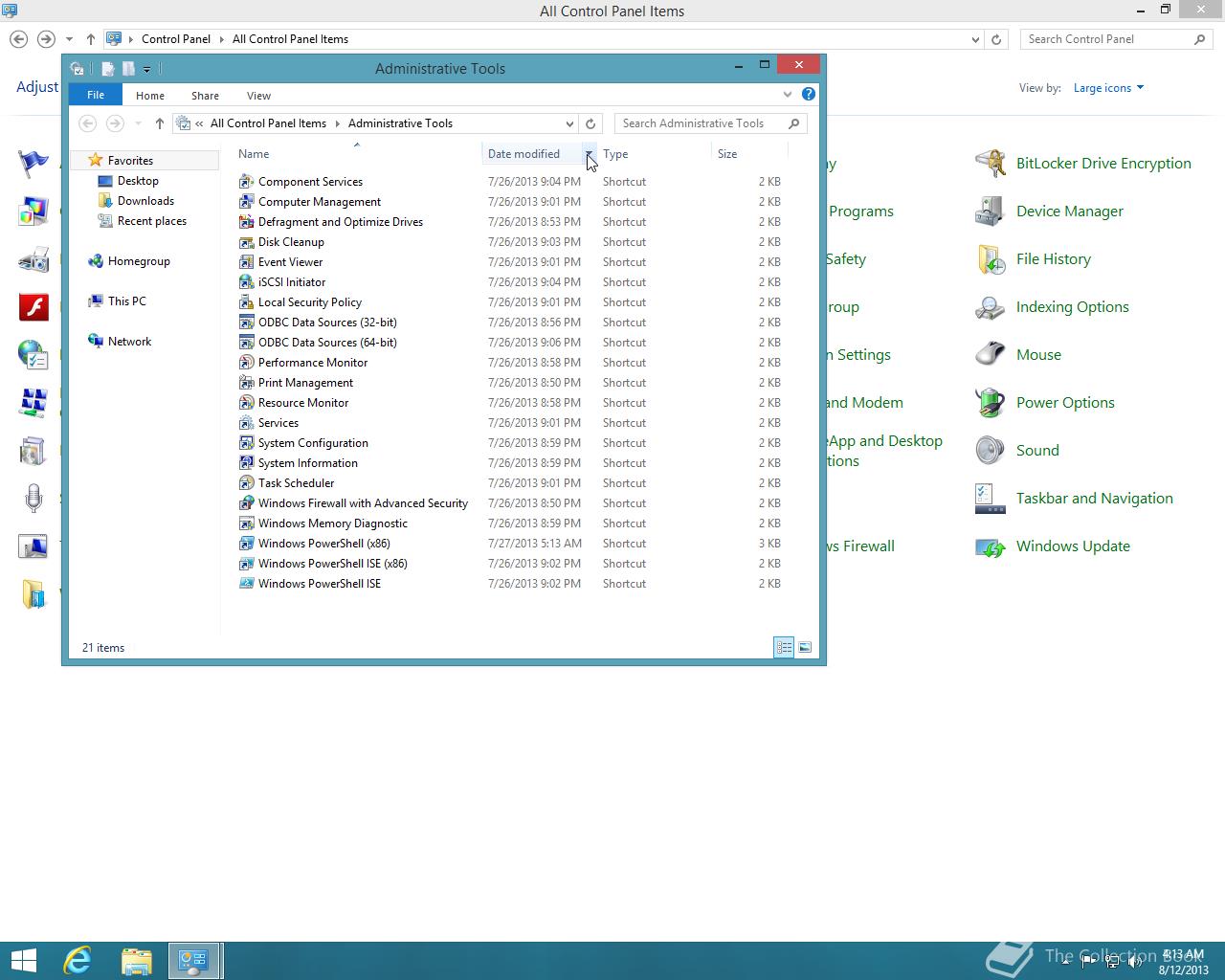Image resolution: width=1225 pixels, height=980 pixels.
Task: Open Windows Update icon in Control Panel
Action: point(990,546)
